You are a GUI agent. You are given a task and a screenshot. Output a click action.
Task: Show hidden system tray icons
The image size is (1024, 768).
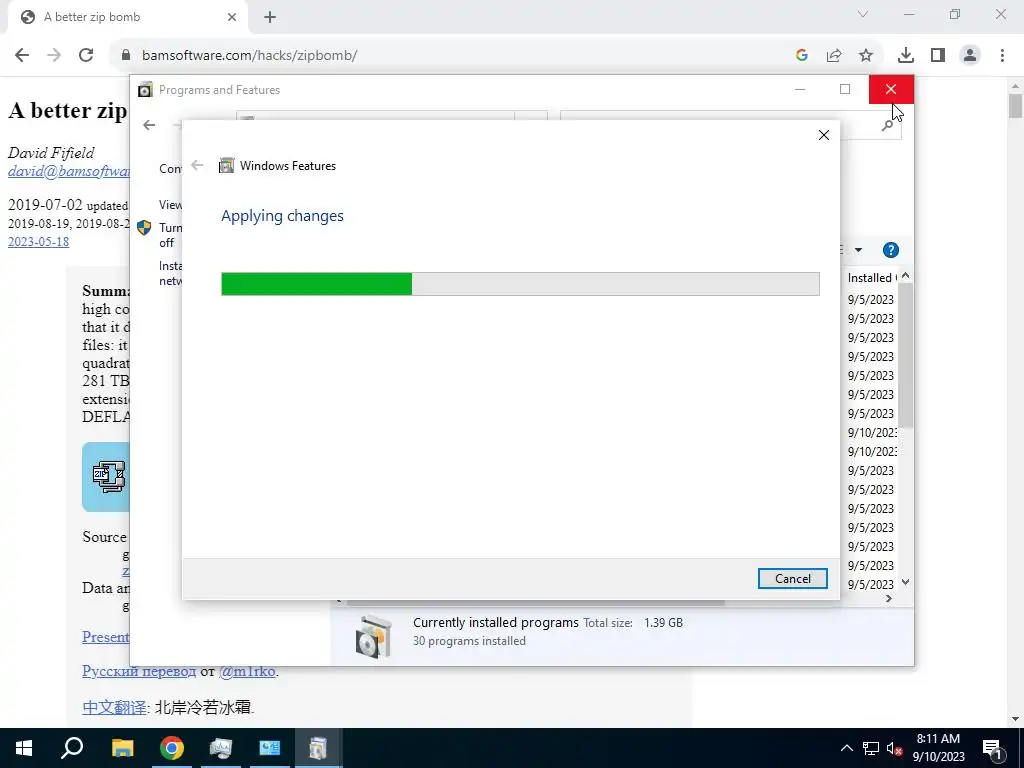coord(846,748)
